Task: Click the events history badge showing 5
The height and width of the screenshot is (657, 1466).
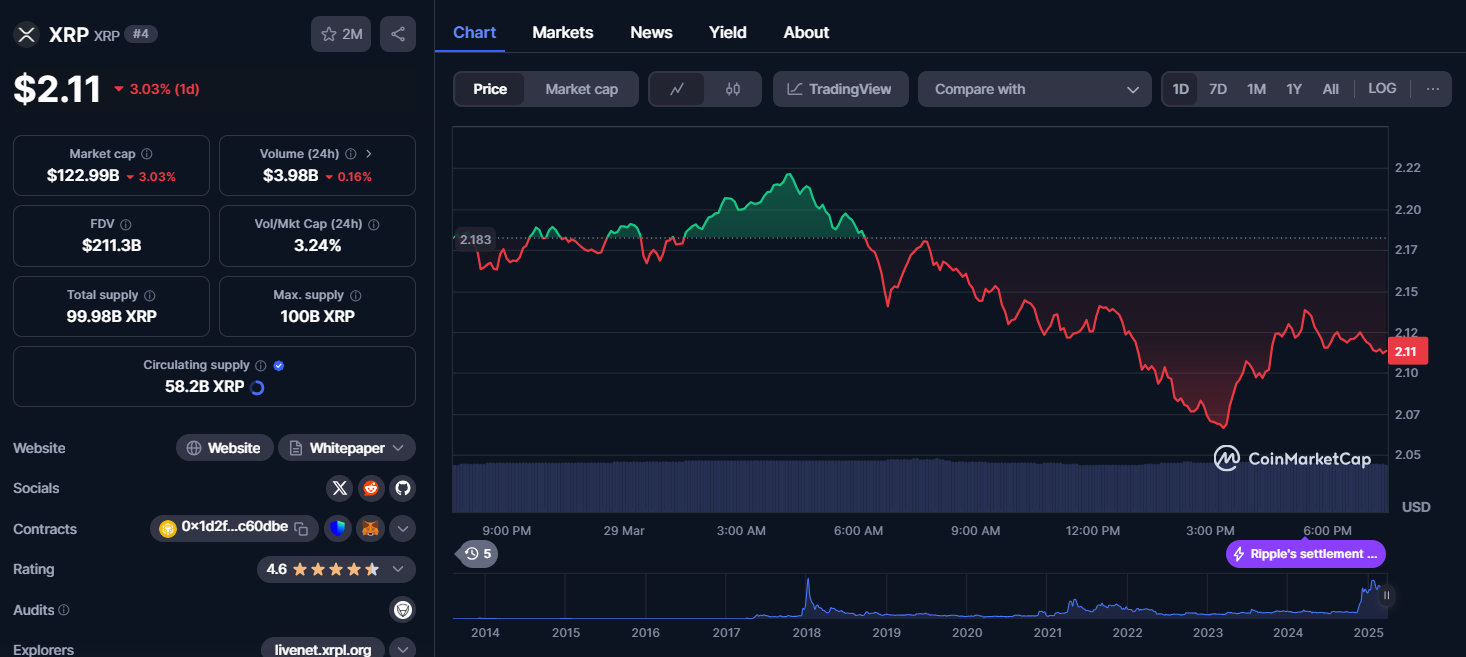Action: pyautogui.click(x=478, y=553)
